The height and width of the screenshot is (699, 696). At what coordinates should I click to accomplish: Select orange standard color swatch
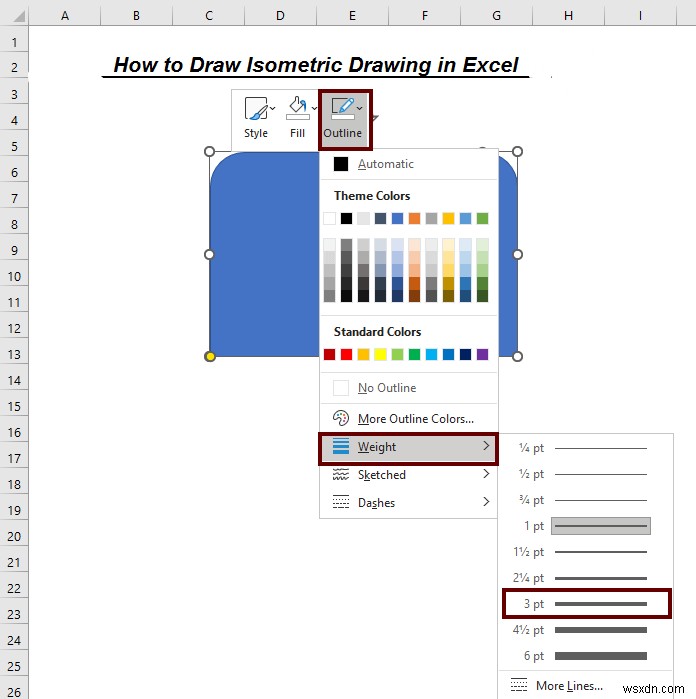point(363,354)
